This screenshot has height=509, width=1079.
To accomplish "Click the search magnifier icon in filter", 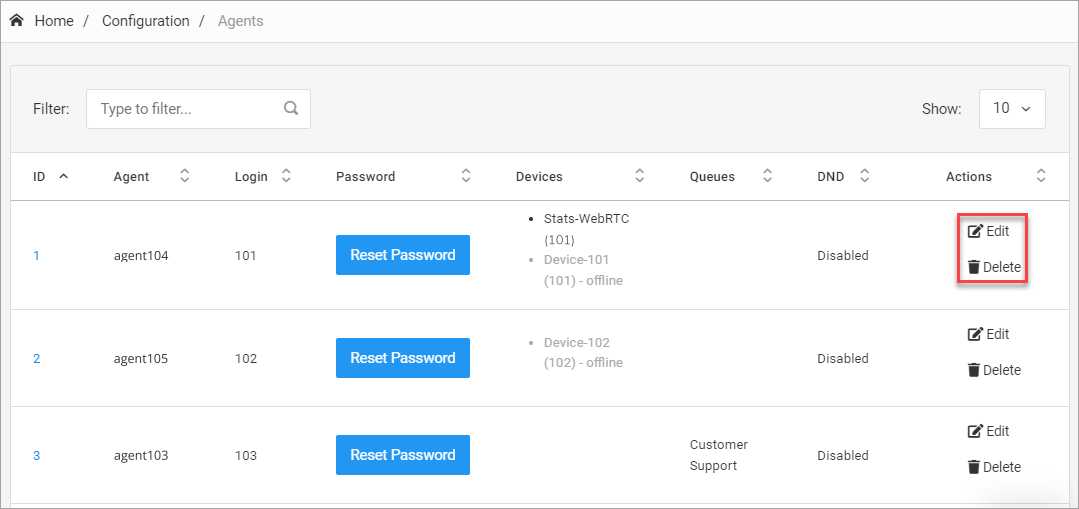I will coord(291,108).
